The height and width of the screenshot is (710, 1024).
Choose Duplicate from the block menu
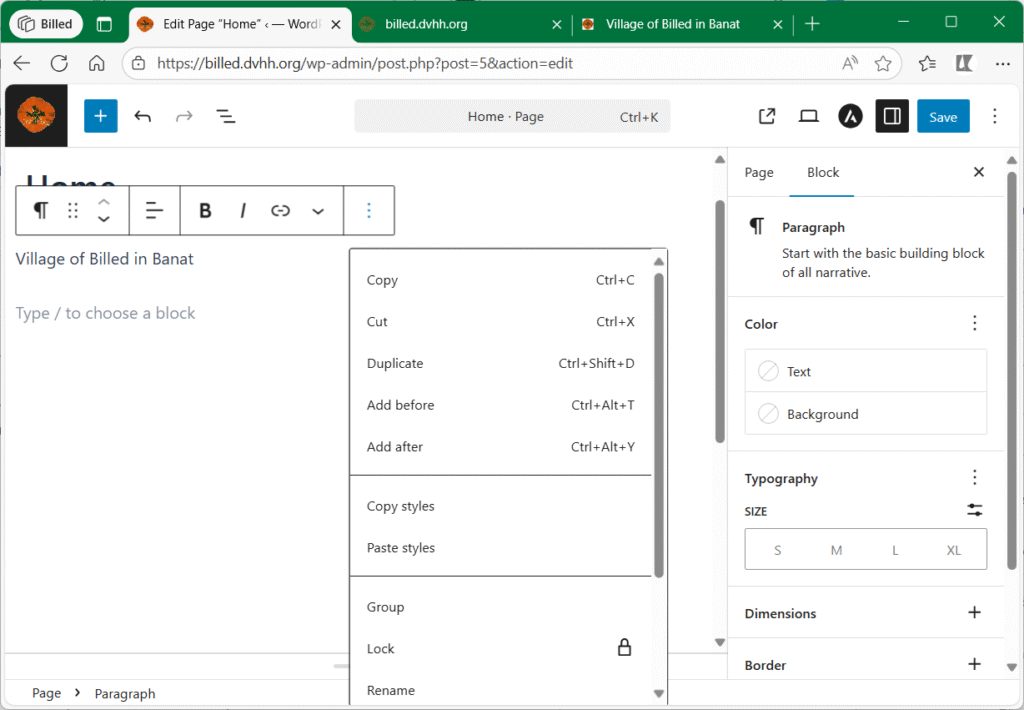[x=395, y=363]
